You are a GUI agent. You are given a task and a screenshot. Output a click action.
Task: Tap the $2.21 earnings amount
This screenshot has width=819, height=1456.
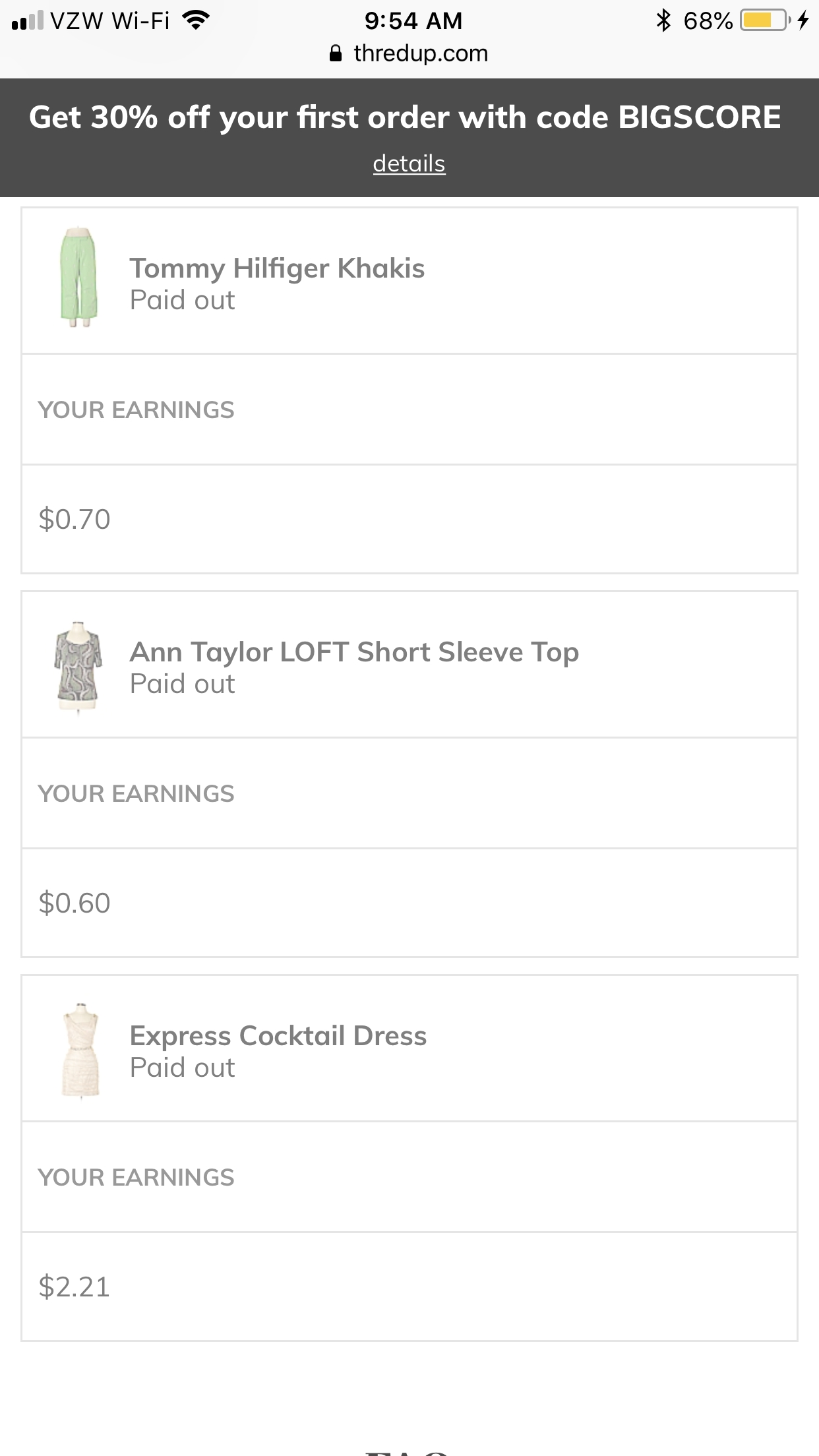coord(75,1287)
